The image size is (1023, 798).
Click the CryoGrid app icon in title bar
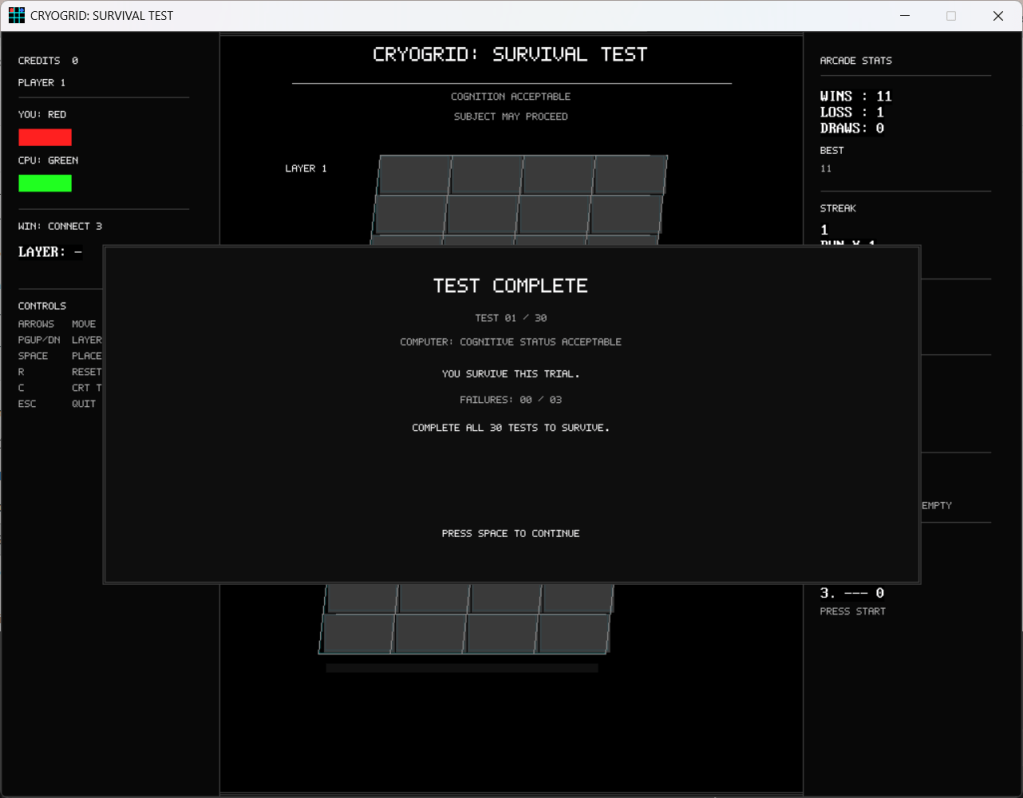[x=16, y=15]
